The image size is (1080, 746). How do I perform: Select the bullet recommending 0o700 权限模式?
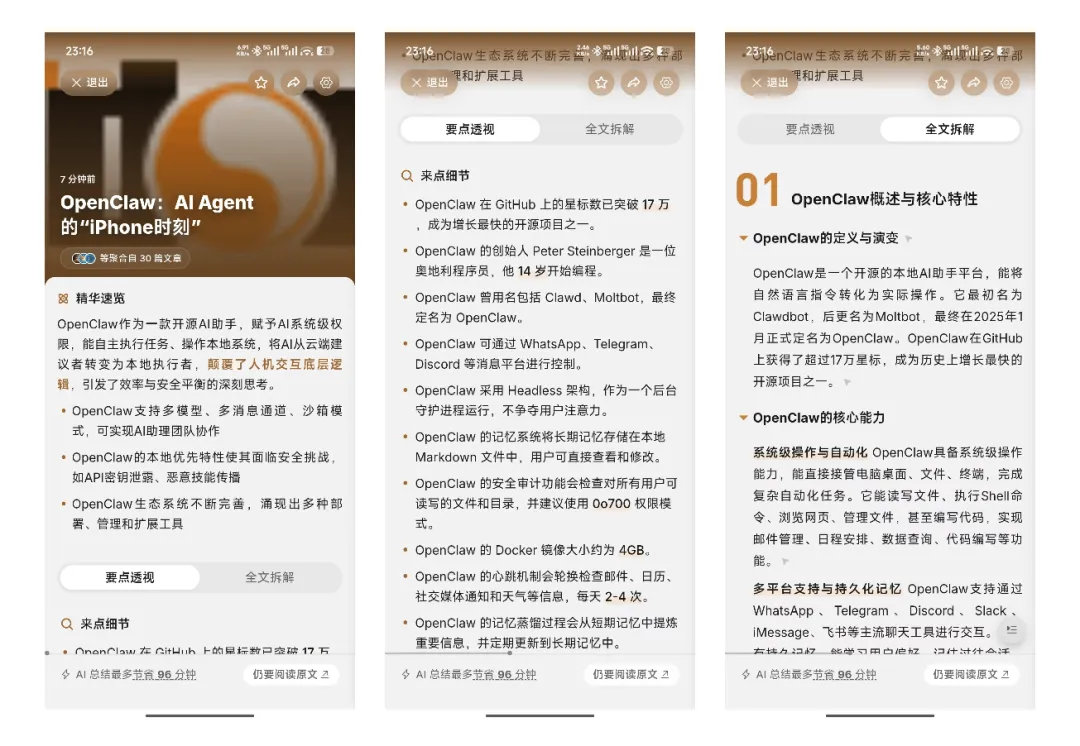click(541, 504)
